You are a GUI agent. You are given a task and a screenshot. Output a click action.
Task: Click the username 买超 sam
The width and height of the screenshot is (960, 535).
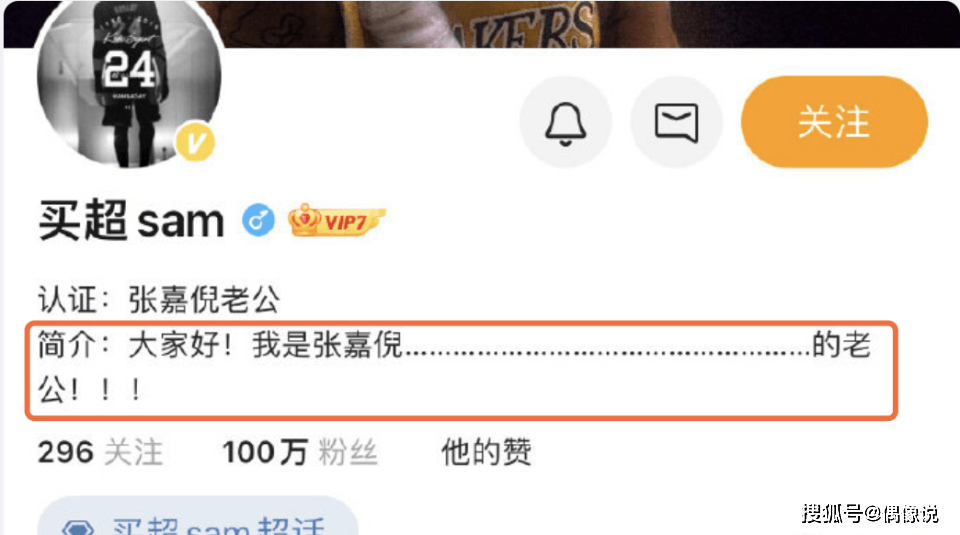coord(132,220)
